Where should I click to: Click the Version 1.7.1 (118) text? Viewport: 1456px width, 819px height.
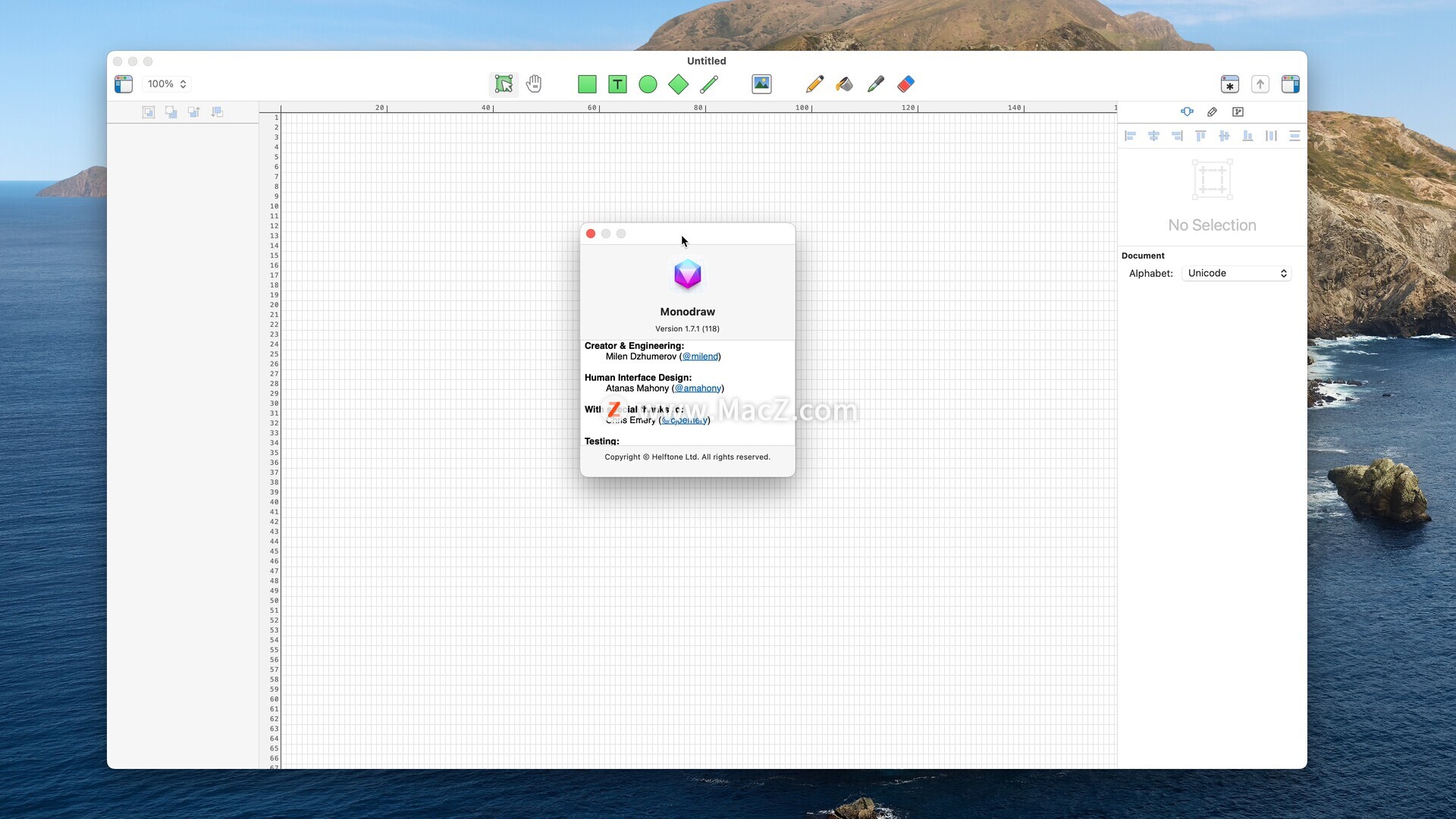click(x=688, y=329)
